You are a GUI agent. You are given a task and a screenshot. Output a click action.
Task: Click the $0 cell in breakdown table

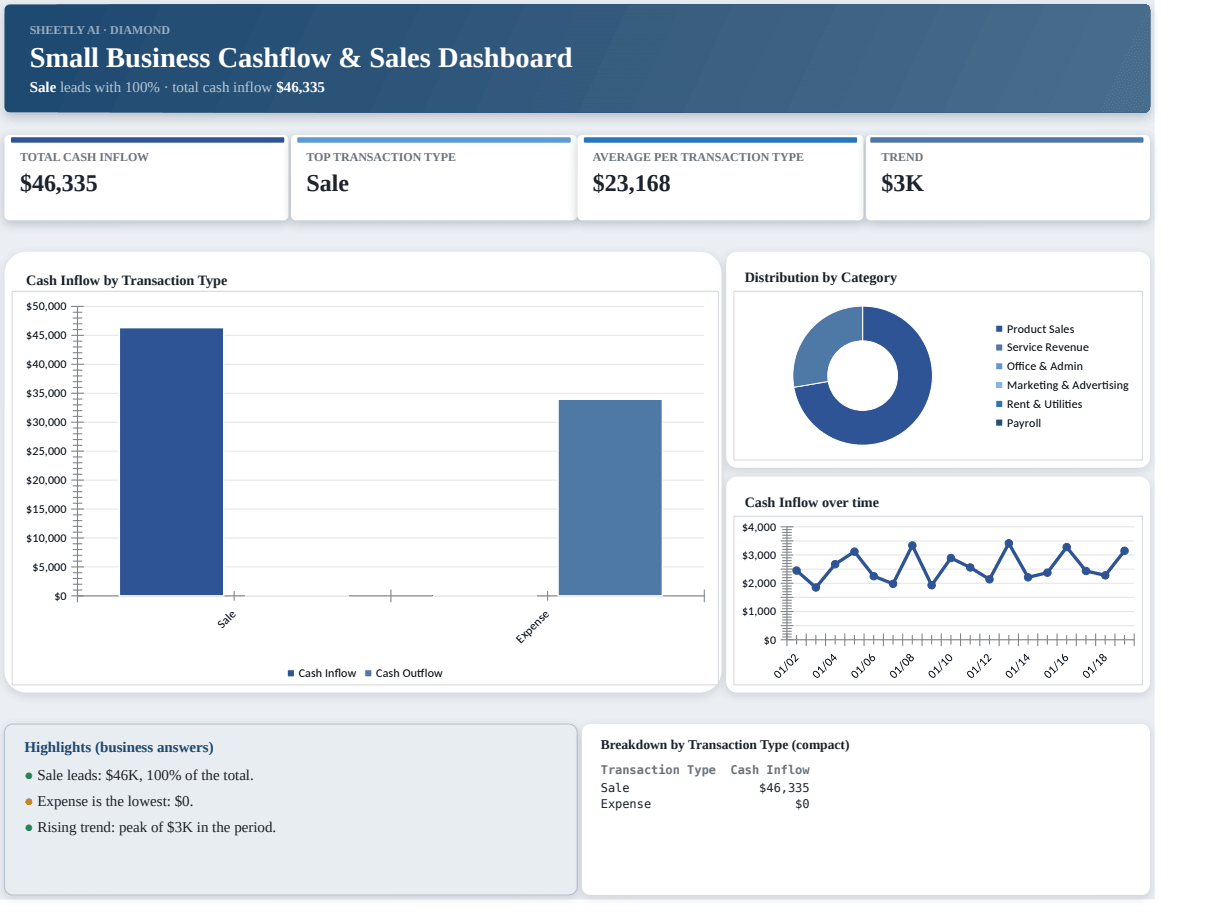click(802, 804)
